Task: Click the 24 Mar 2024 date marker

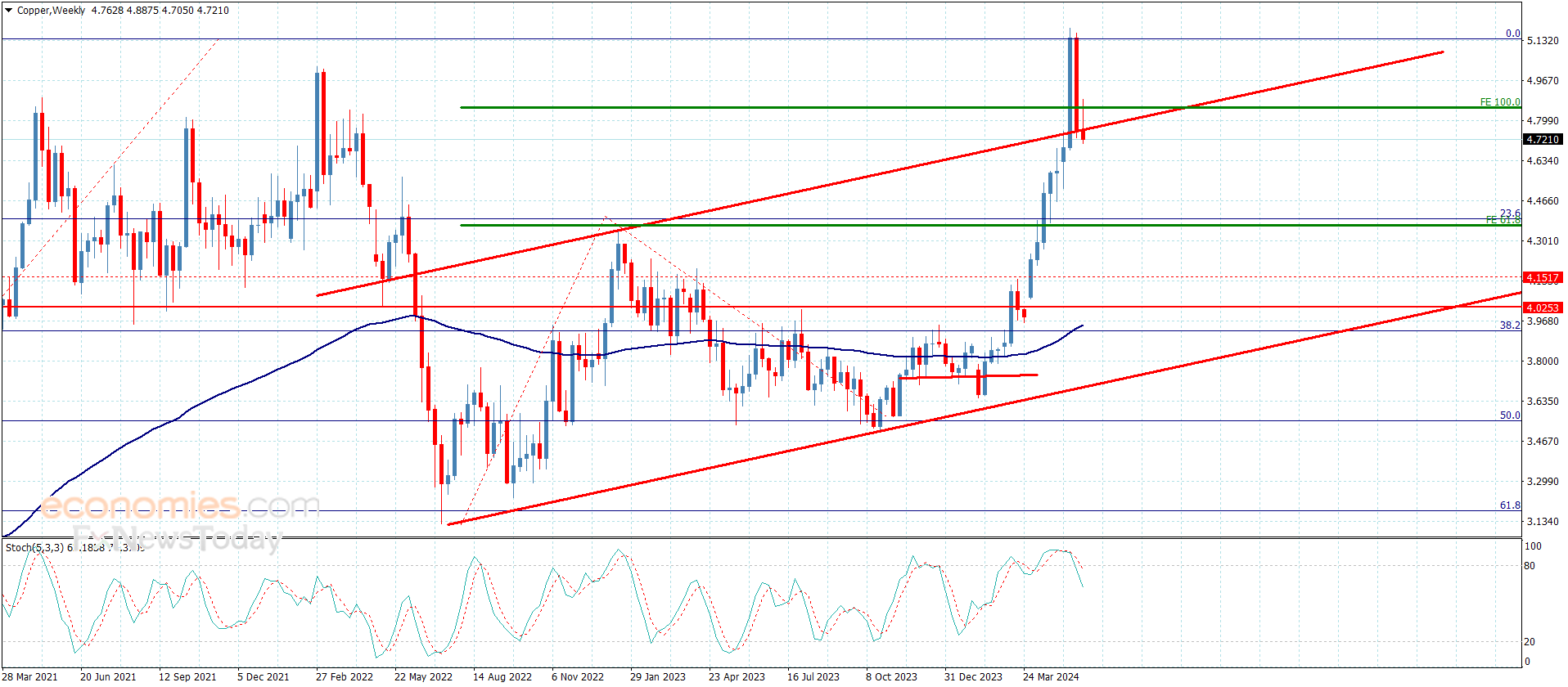Action: pyautogui.click(x=1051, y=676)
